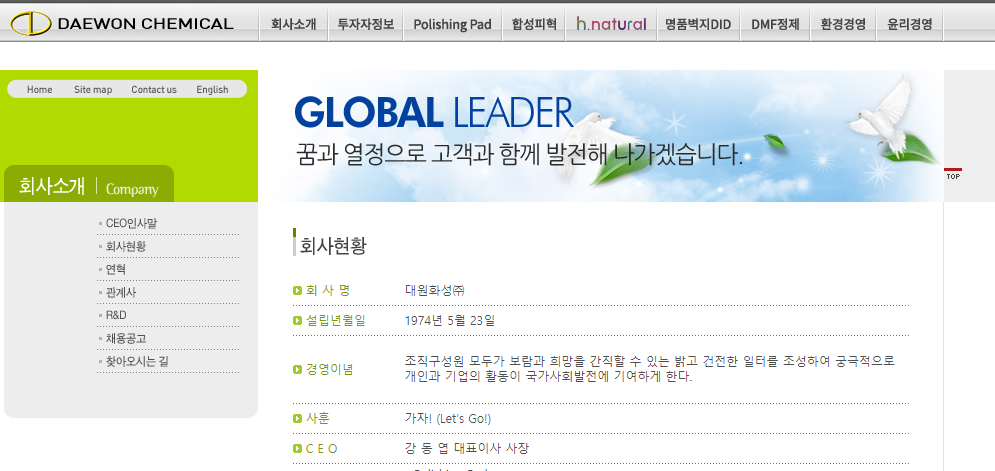Select CEO인사말 in the sidebar
Image resolution: width=995 pixels, height=471 pixels.
coord(131,223)
